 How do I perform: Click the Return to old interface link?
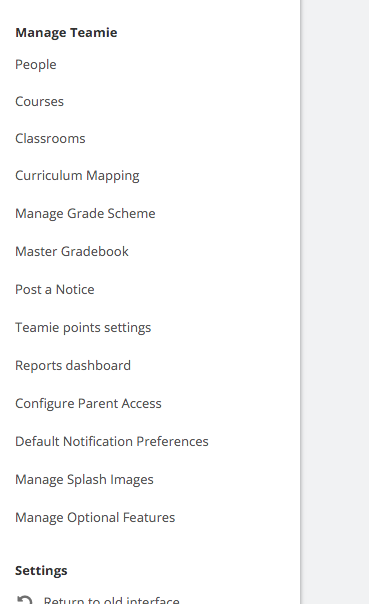(x=111, y=600)
